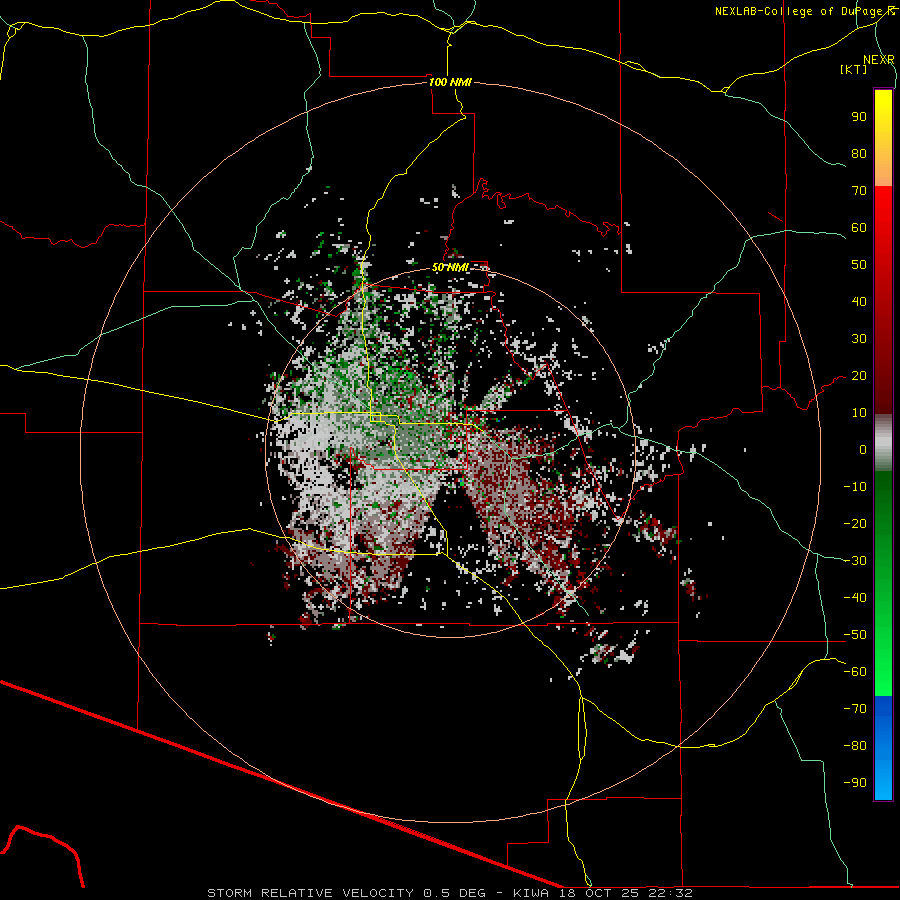Pick the gray near-zero segment of the color bar
This screenshot has height=900, width=900.
point(883,443)
